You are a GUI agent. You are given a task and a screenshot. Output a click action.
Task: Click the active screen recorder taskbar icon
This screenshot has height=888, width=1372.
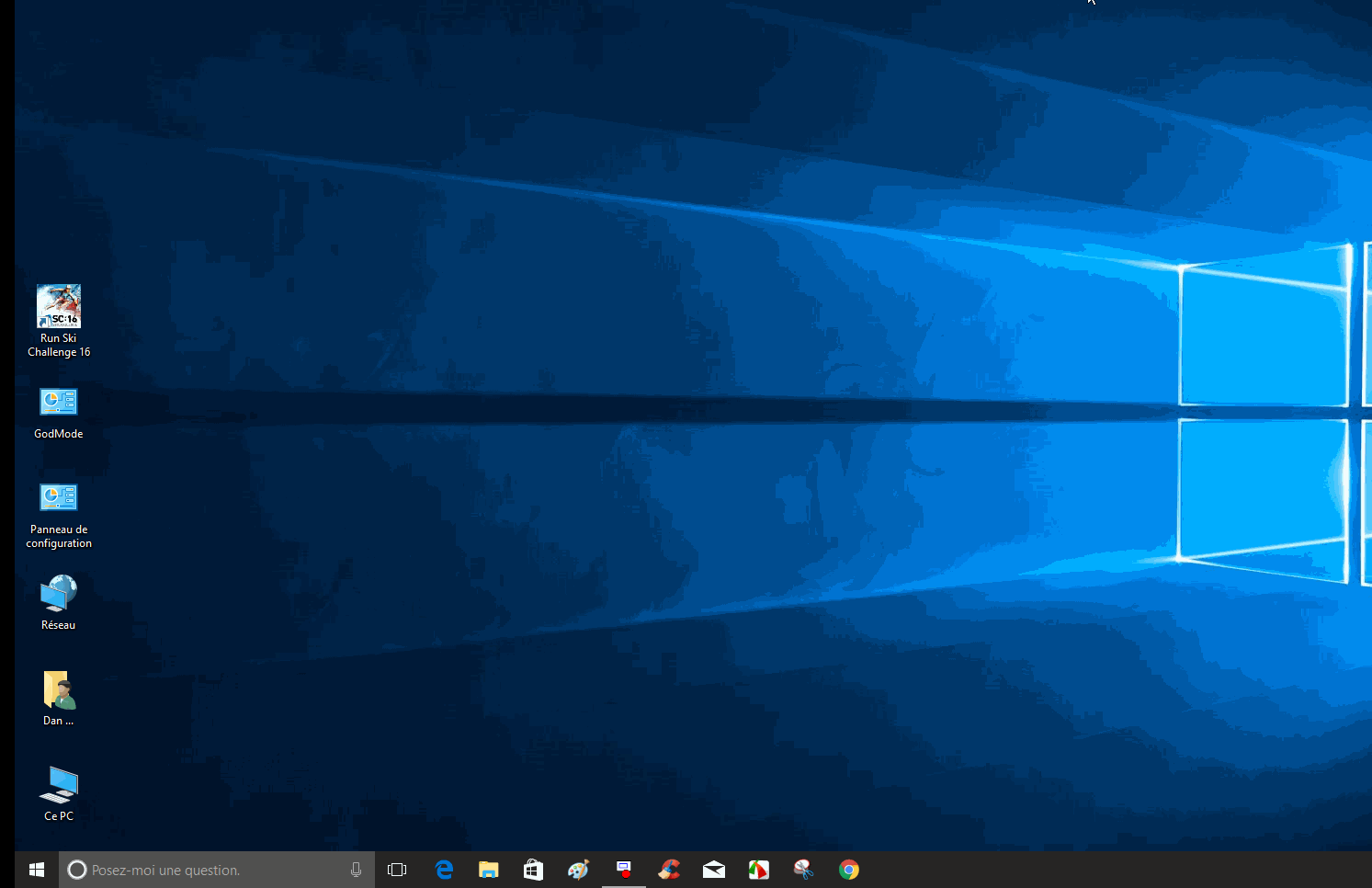coord(624,870)
